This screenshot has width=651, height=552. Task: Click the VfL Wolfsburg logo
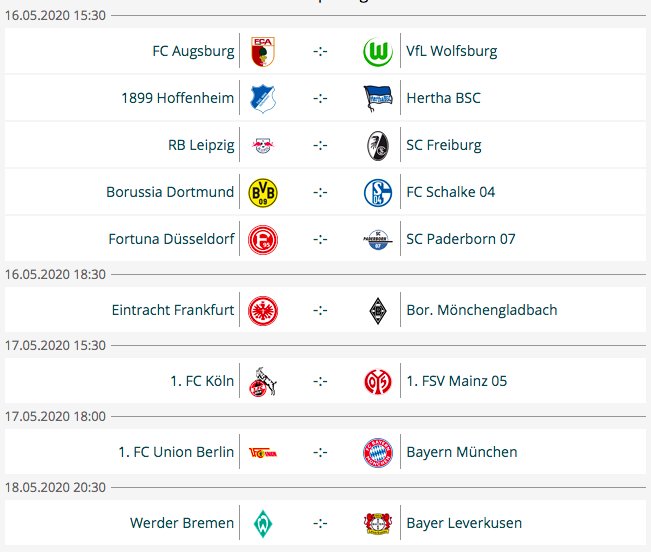[377, 51]
